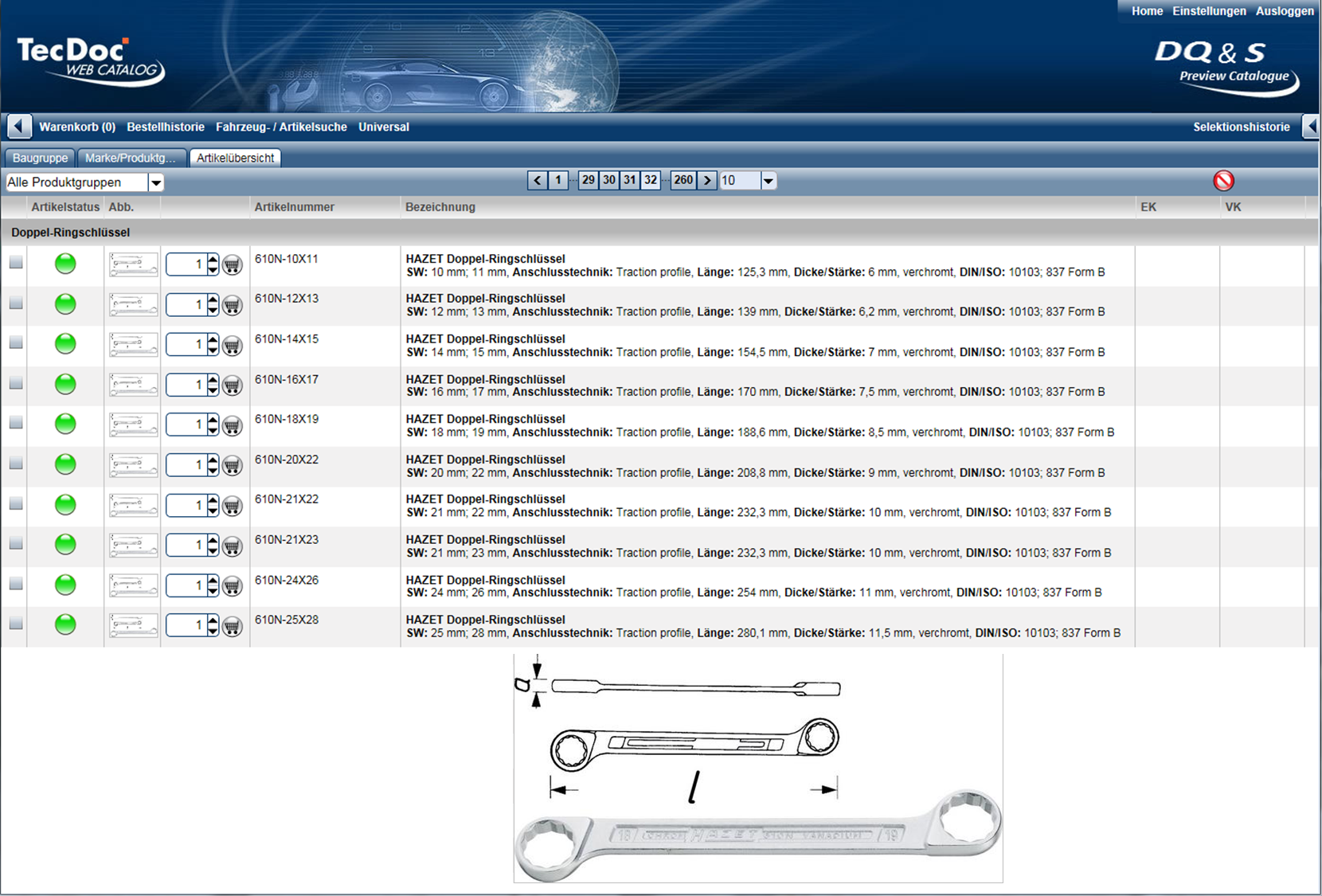Decrease quantity for 610N-20X22 with down arrow

(213, 471)
